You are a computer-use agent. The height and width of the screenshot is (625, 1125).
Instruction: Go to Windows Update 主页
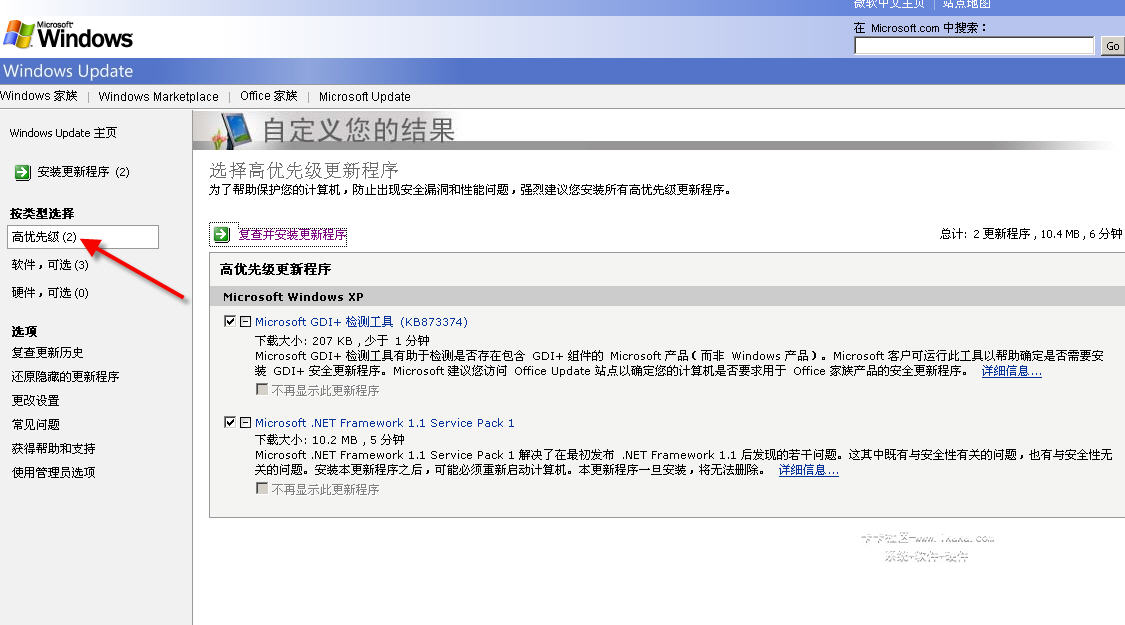point(63,133)
